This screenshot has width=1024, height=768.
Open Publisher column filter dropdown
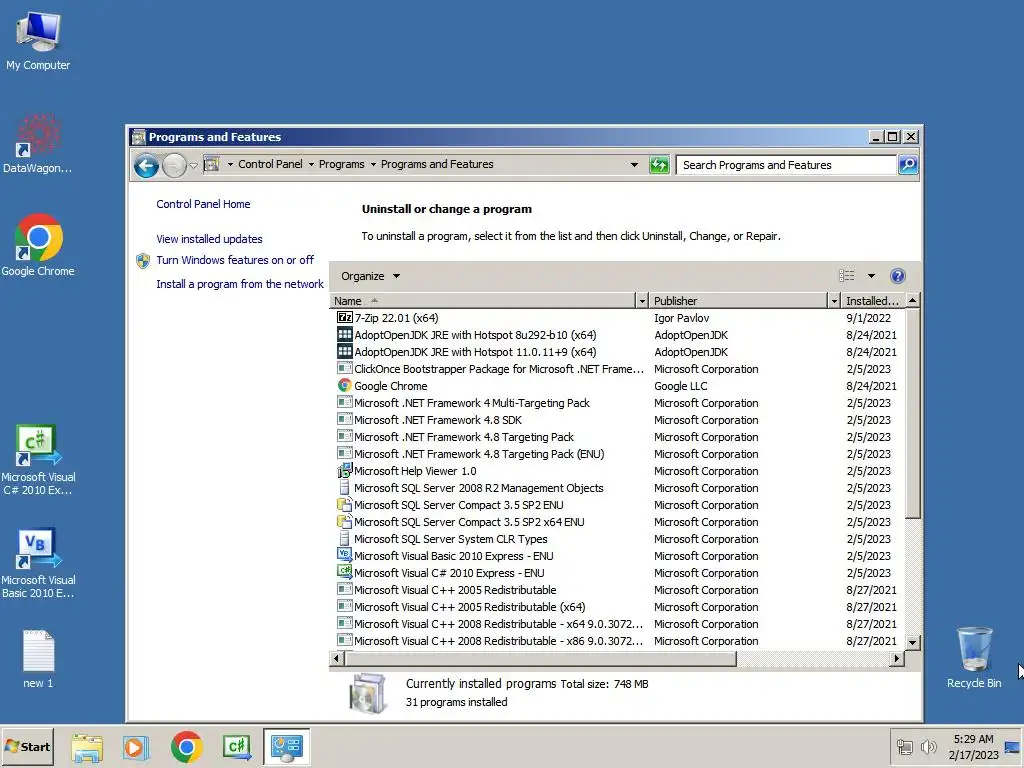tap(833, 300)
